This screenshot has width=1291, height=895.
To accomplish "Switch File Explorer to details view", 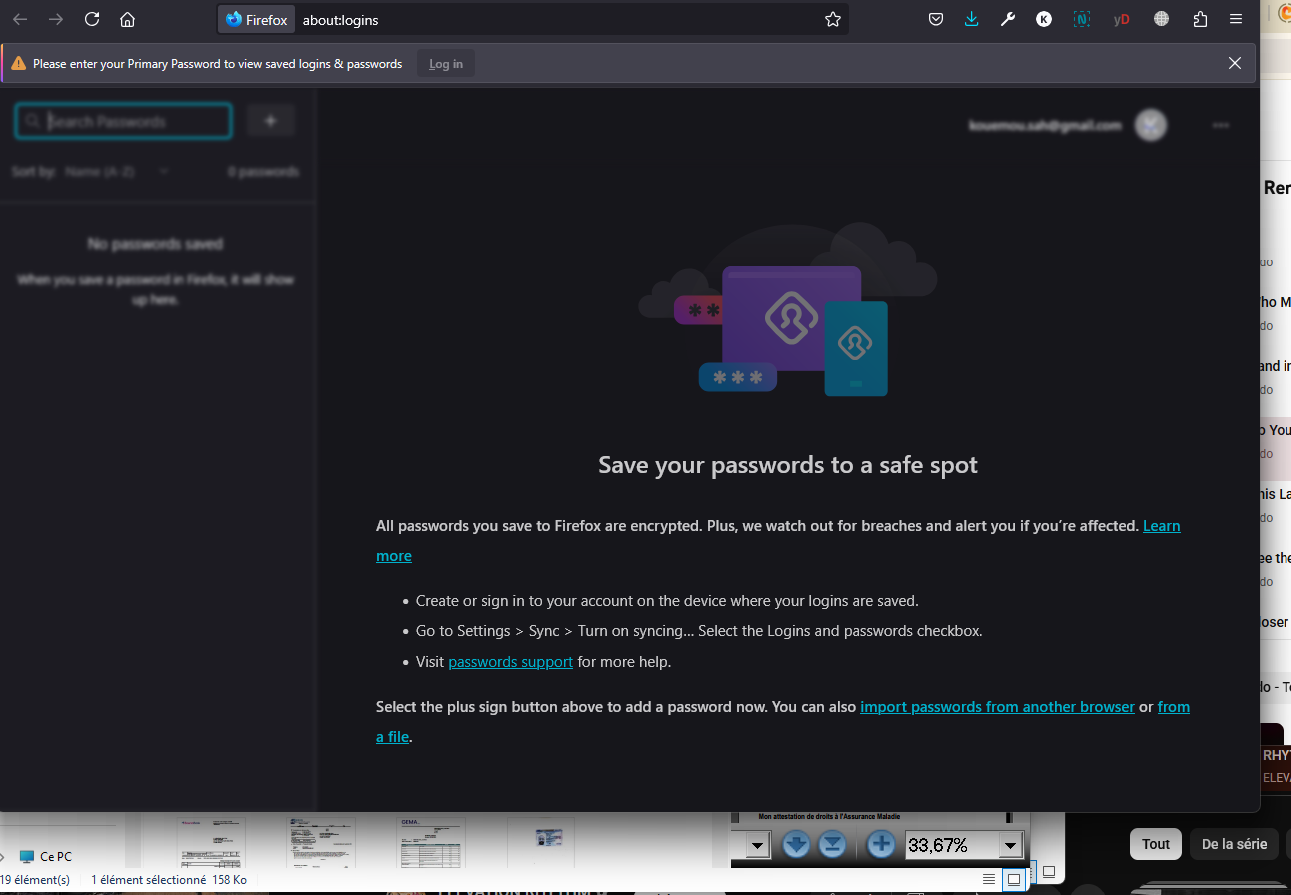I will (x=989, y=879).
